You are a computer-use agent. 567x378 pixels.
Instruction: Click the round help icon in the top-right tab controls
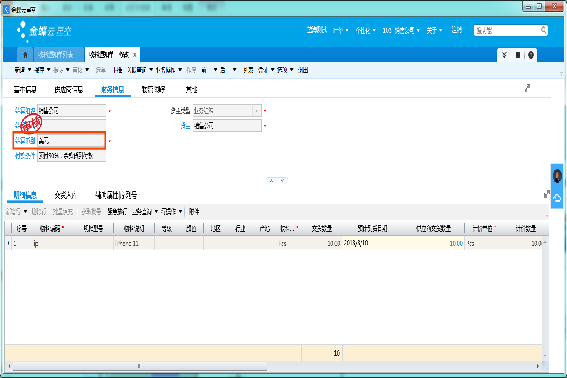tap(530, 55)
